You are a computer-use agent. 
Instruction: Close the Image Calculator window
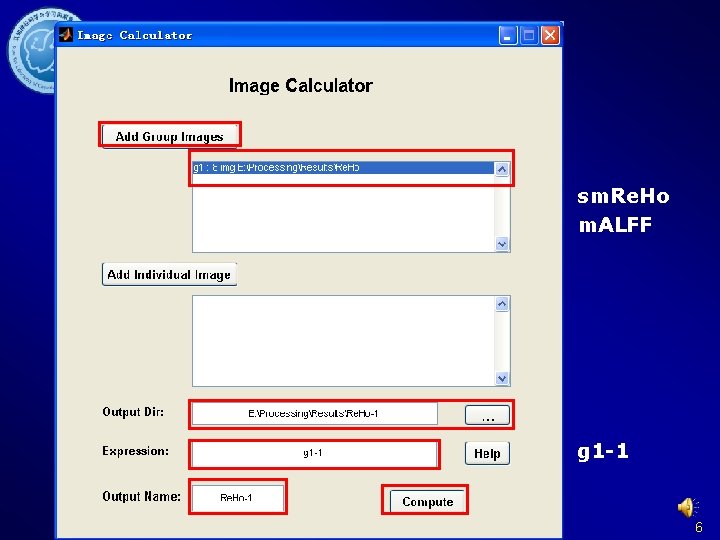[x=550, y=35]
